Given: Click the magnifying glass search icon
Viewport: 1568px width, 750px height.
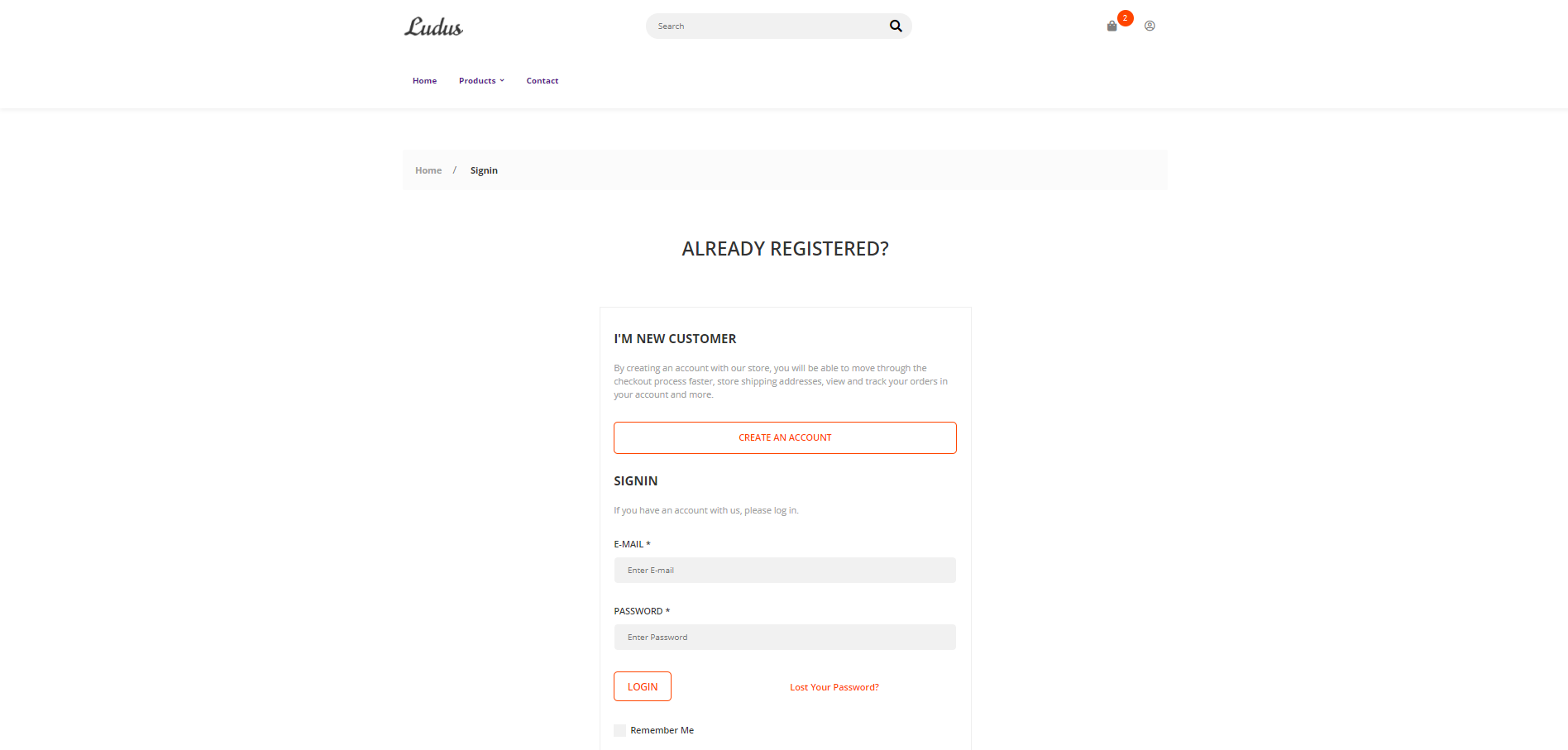Looking at the screenshot, I should (896, 26).
